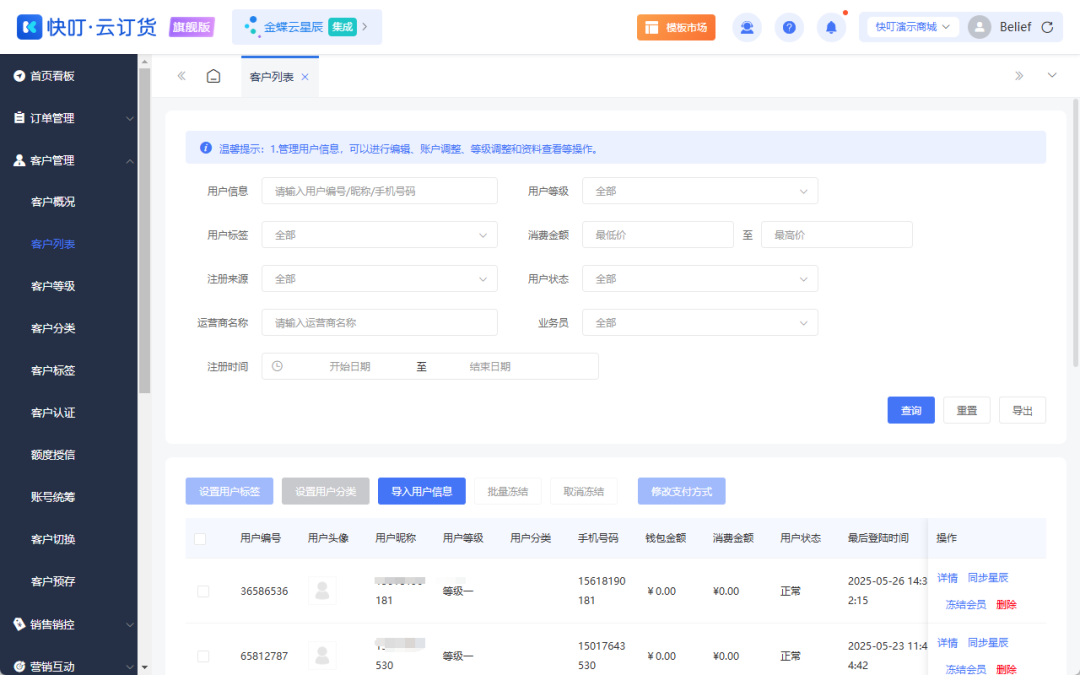This screenshot has height=675, width=1080.
Task: Click the 导入用户信息 button
Action: [421, 491]
